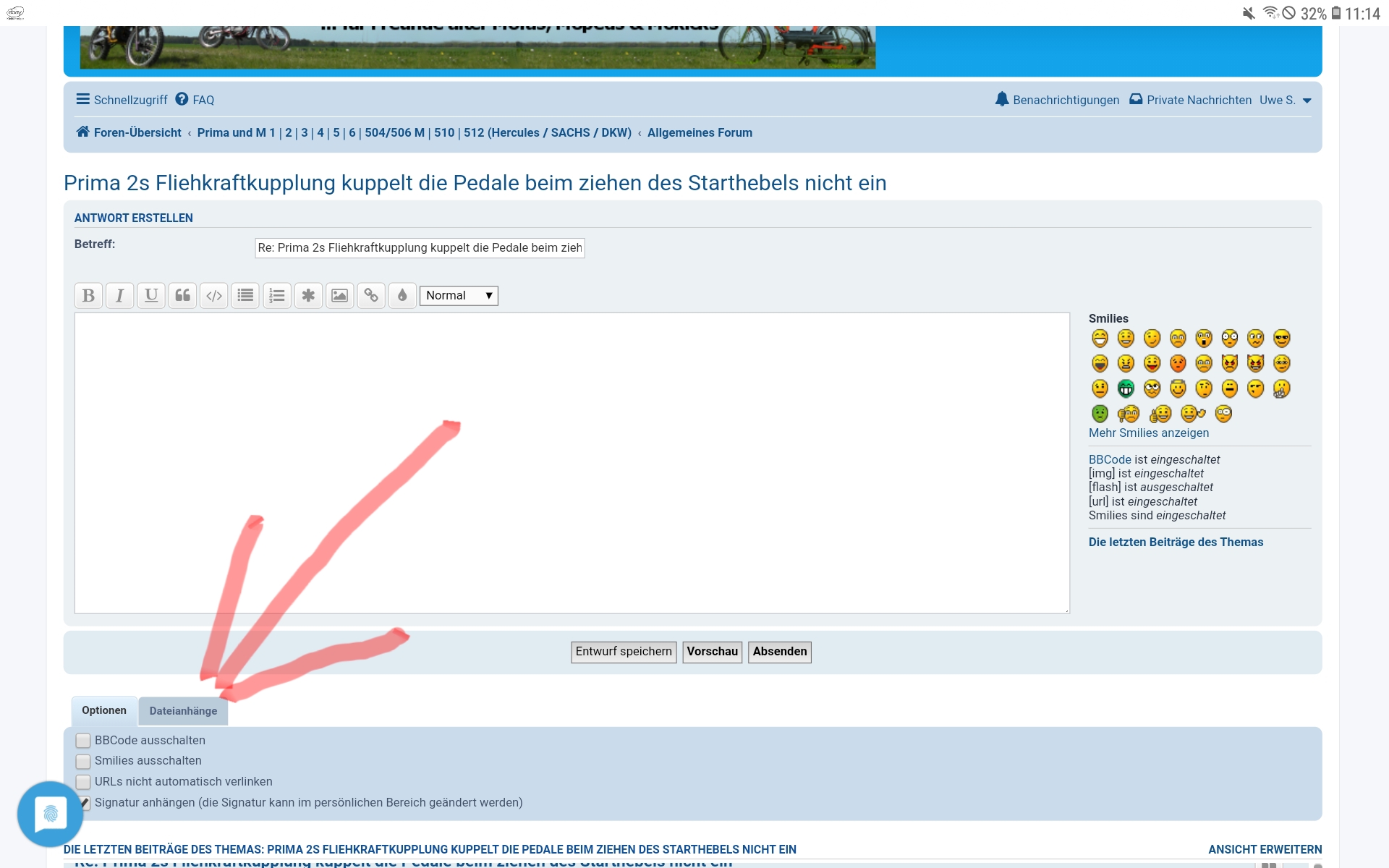Insert an image via image icon
The width and height of the screenshot is (1389, 868).
[339, 296]
